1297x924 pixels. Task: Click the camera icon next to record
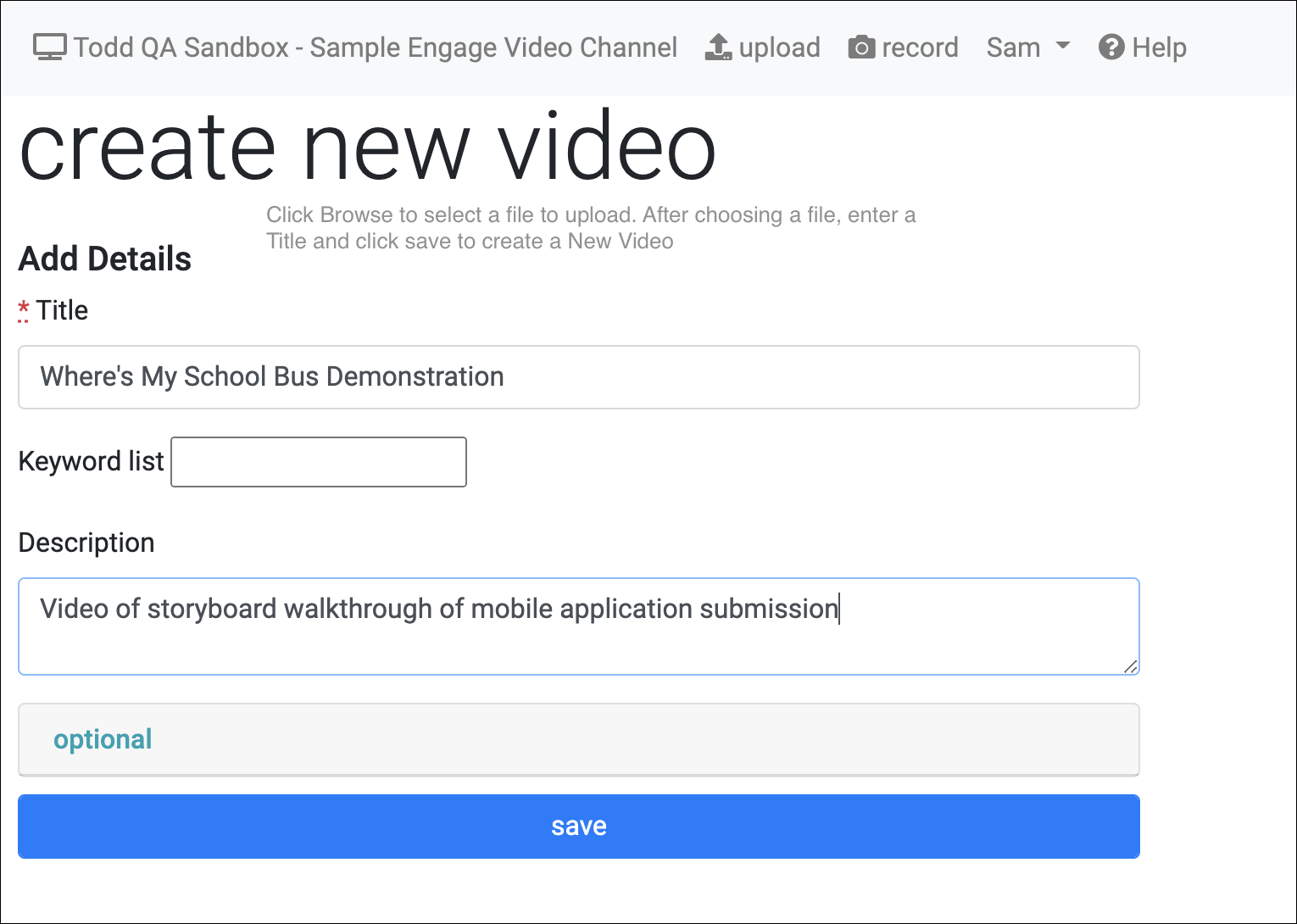click(861, 47)
